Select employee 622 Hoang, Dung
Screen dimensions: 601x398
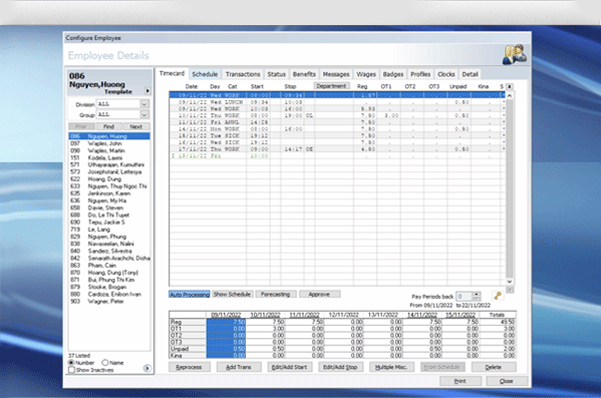tap(109, 179)
